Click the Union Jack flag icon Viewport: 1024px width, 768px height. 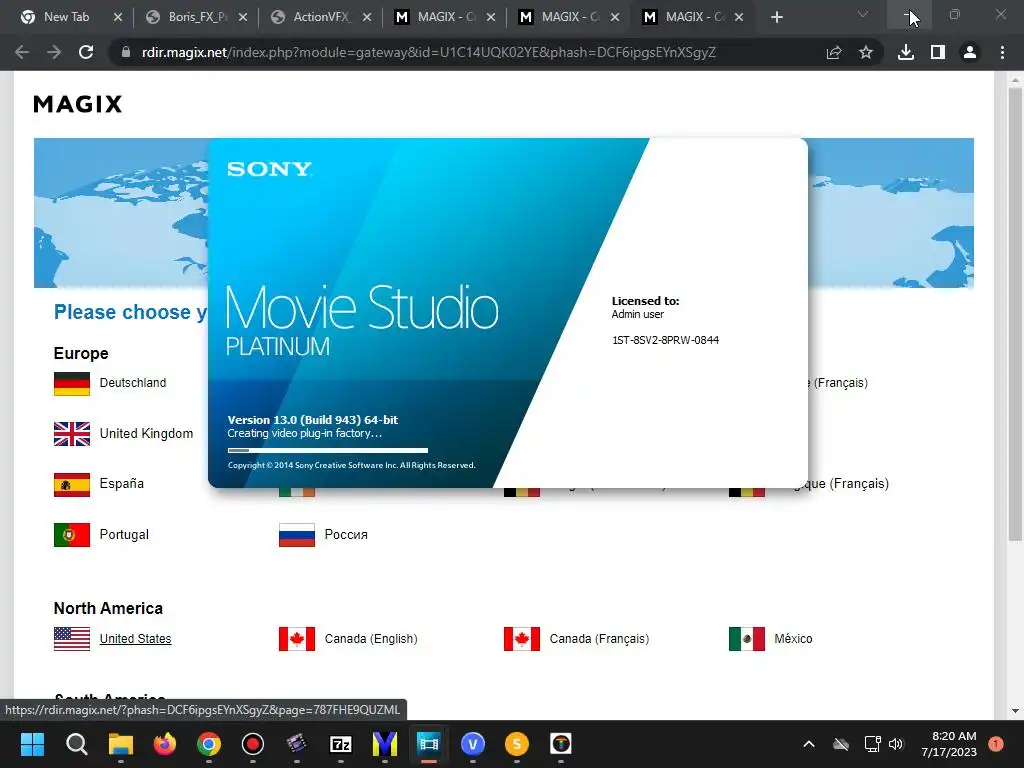click(x=72, y=434)
